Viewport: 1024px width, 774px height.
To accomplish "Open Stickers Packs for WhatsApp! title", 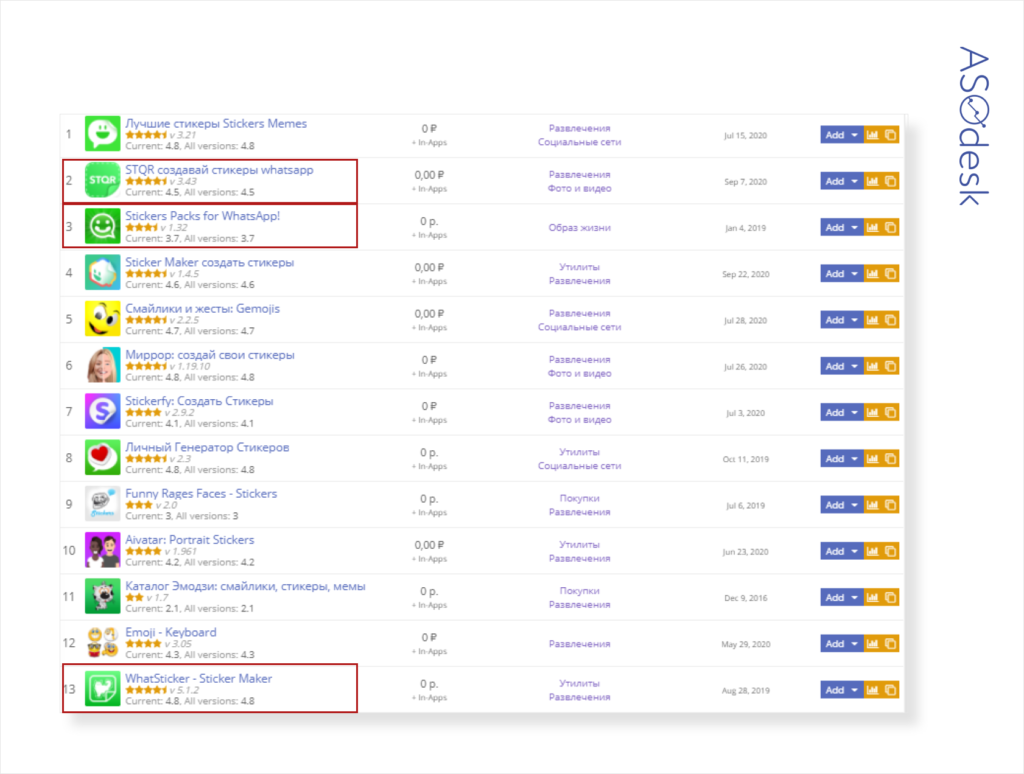I will (202, 216).
